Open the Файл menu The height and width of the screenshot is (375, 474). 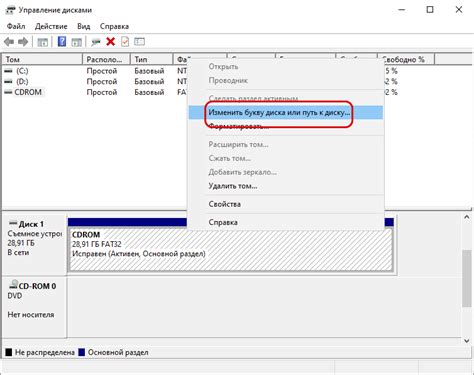tap(16, 26)
